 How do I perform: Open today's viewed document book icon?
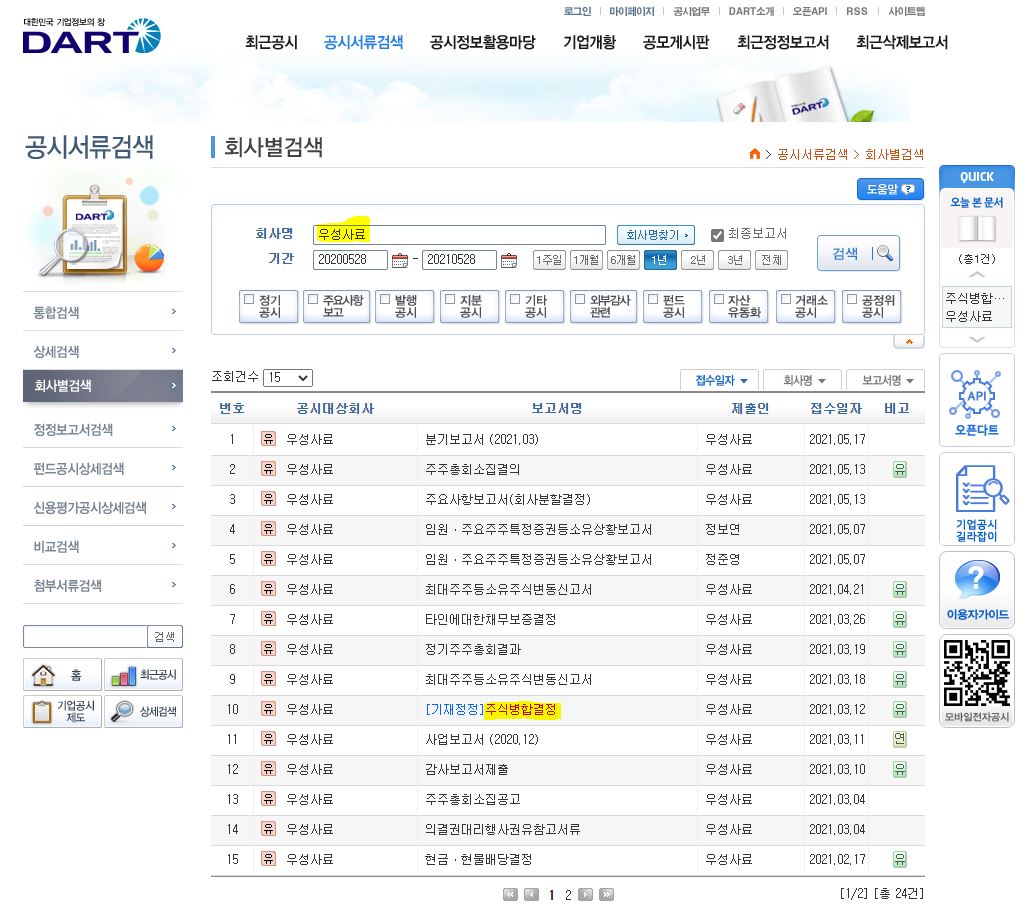[x=976, y=229]
